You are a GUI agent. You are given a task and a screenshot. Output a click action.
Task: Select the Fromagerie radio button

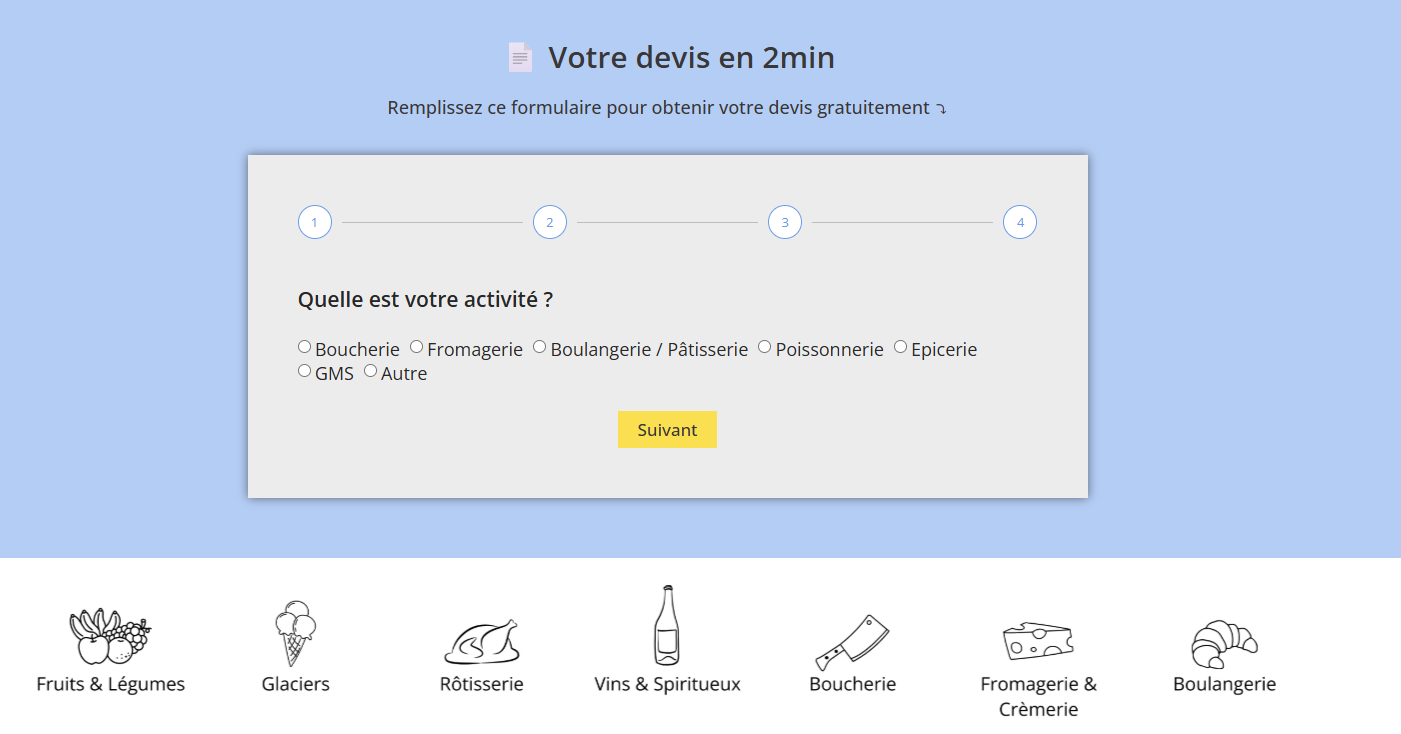click(417, 347)
